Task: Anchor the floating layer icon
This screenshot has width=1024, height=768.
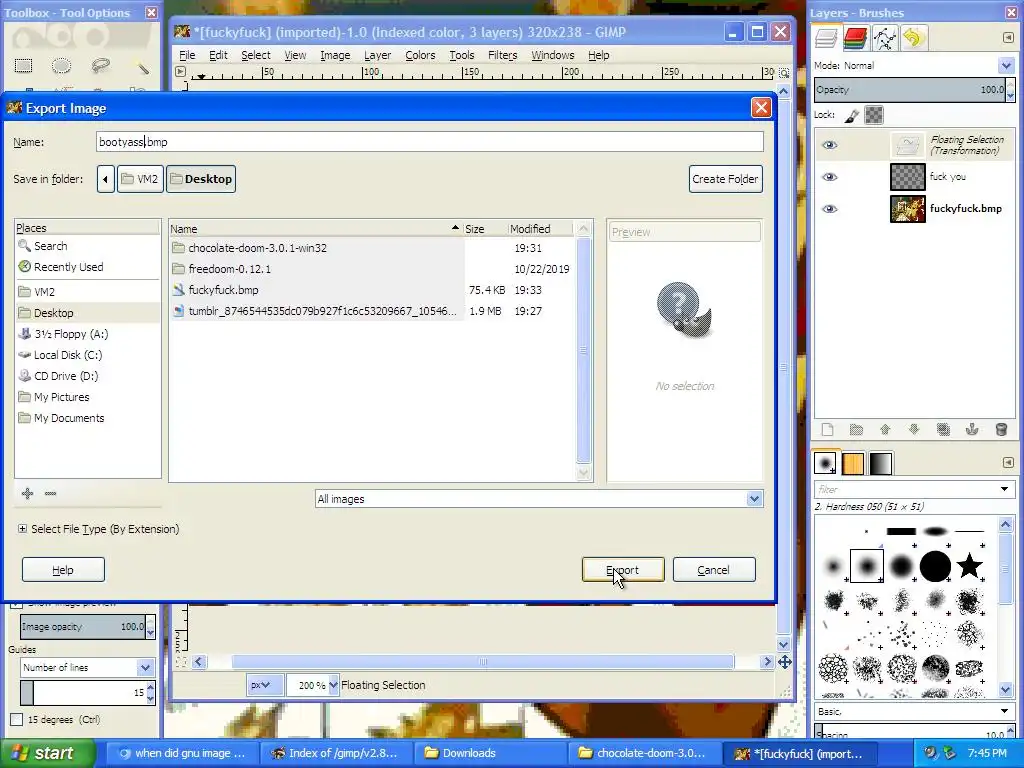Action: click(972, 430)
